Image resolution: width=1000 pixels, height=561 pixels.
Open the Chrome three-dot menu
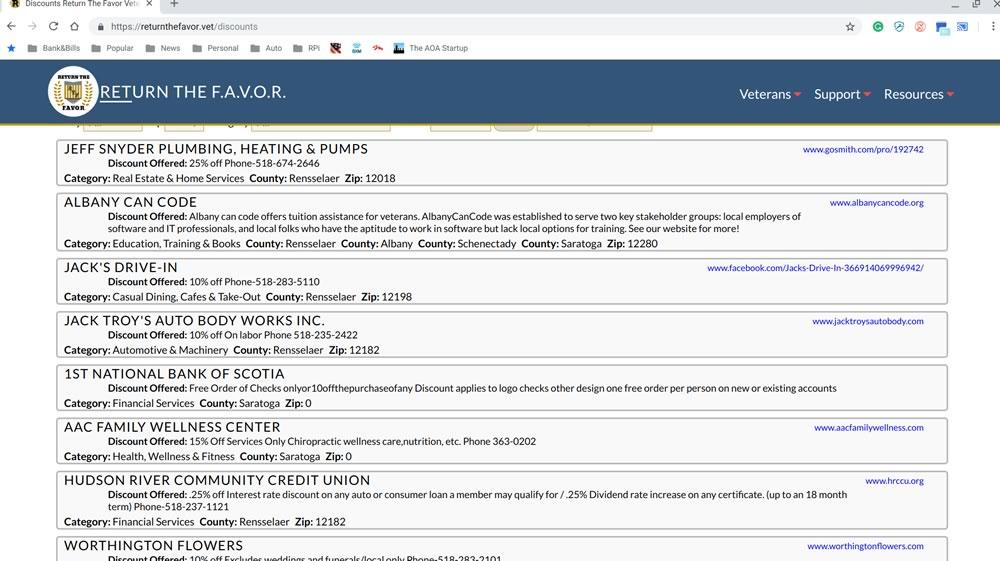click(x=993, y=27)
